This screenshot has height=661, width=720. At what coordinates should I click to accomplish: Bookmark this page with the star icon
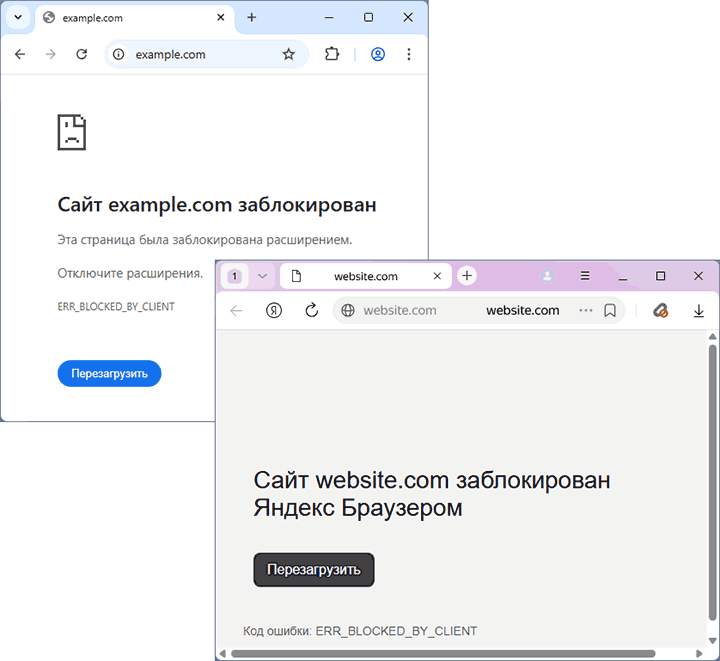pos(288,54)
